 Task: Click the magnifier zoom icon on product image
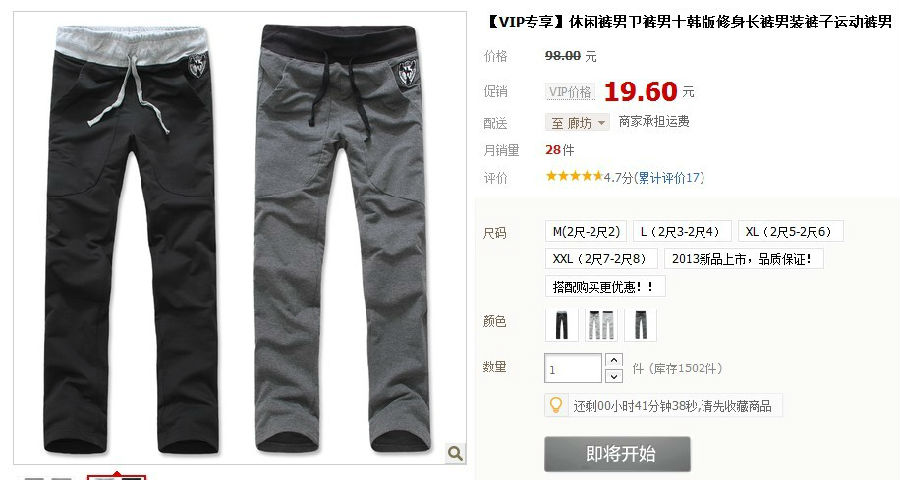[x=455, y=453]
